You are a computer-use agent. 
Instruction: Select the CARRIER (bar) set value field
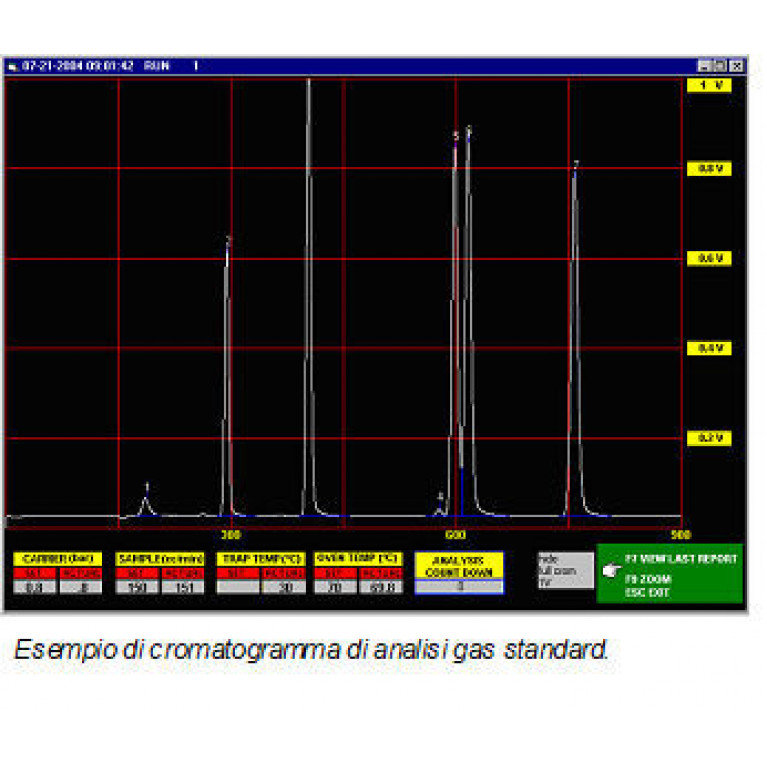(x=34, y=587)
